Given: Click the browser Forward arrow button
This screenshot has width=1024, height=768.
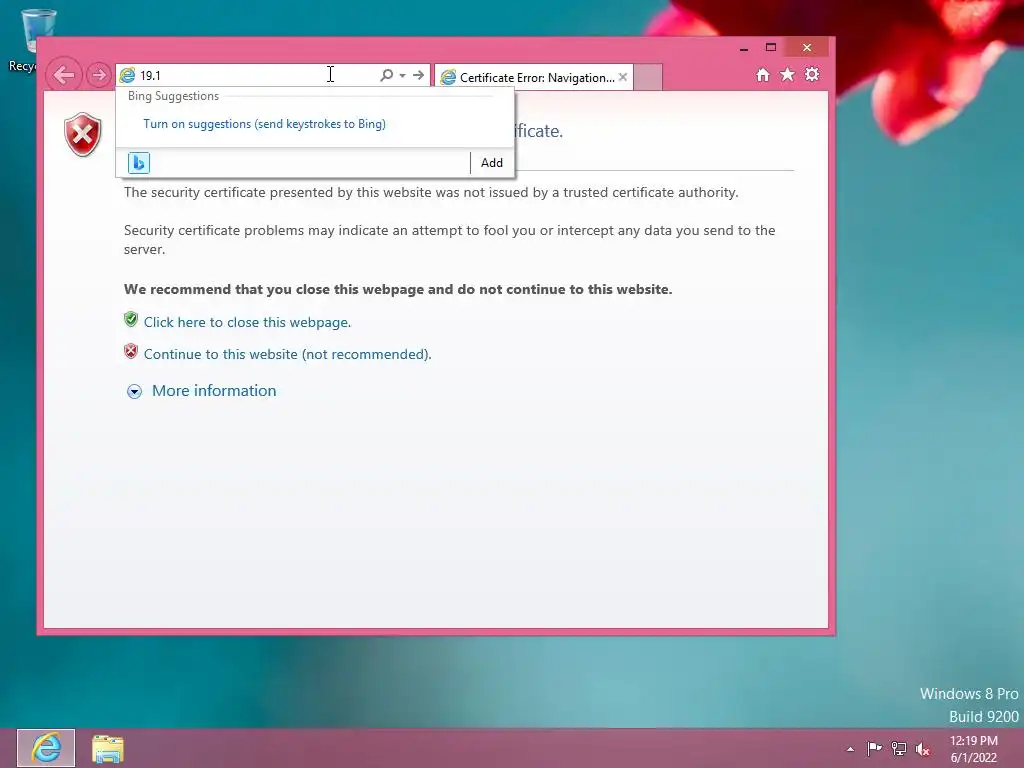Looking at the screenshot, I should pos(99,75).
